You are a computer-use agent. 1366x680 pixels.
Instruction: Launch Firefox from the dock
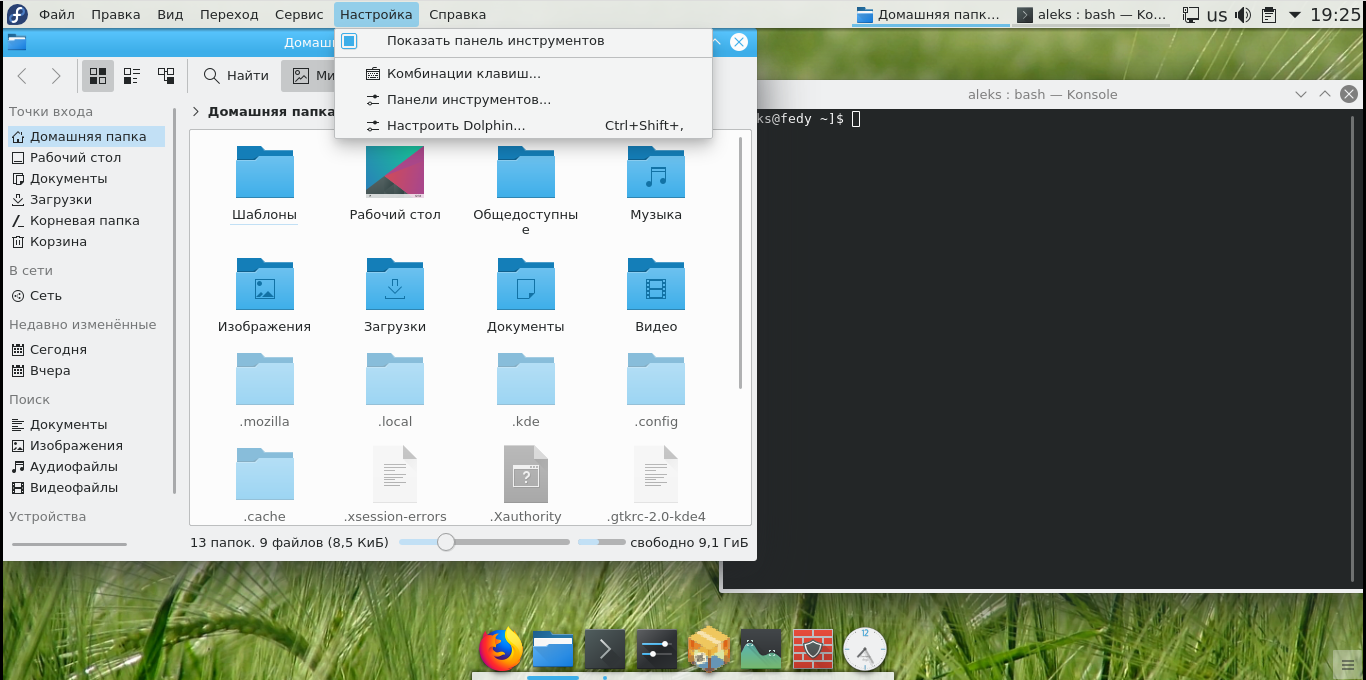click(x=500, y=649)
